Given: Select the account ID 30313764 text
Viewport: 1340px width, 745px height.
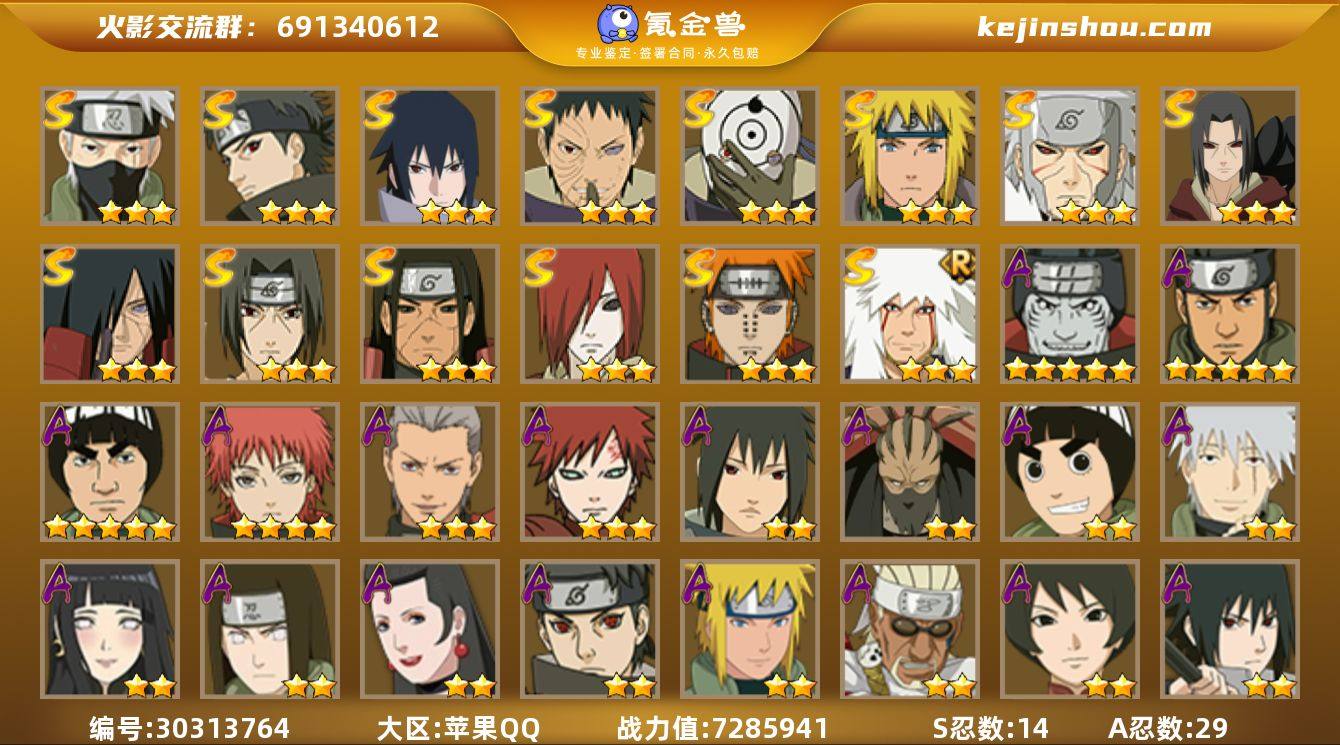Looking at the screenshot, I should 189,728.
